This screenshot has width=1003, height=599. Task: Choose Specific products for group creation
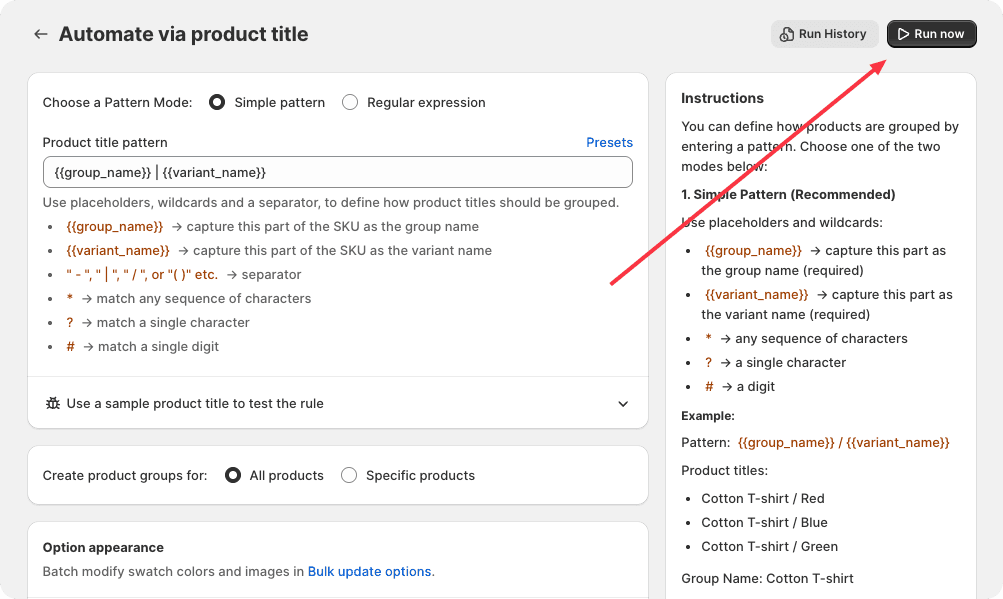349,475
